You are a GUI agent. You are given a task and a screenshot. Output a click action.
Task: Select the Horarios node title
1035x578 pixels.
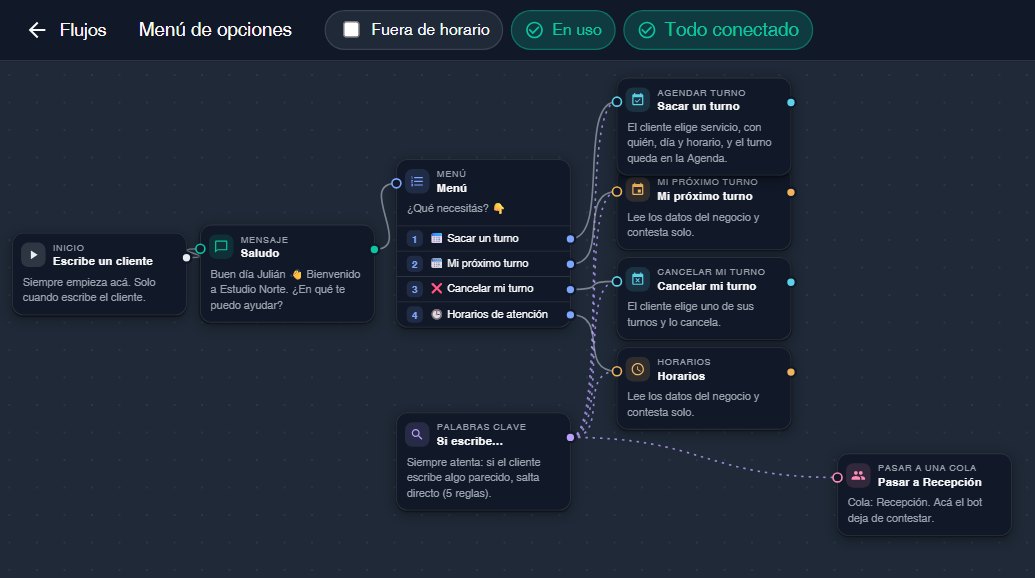(681, 376)
